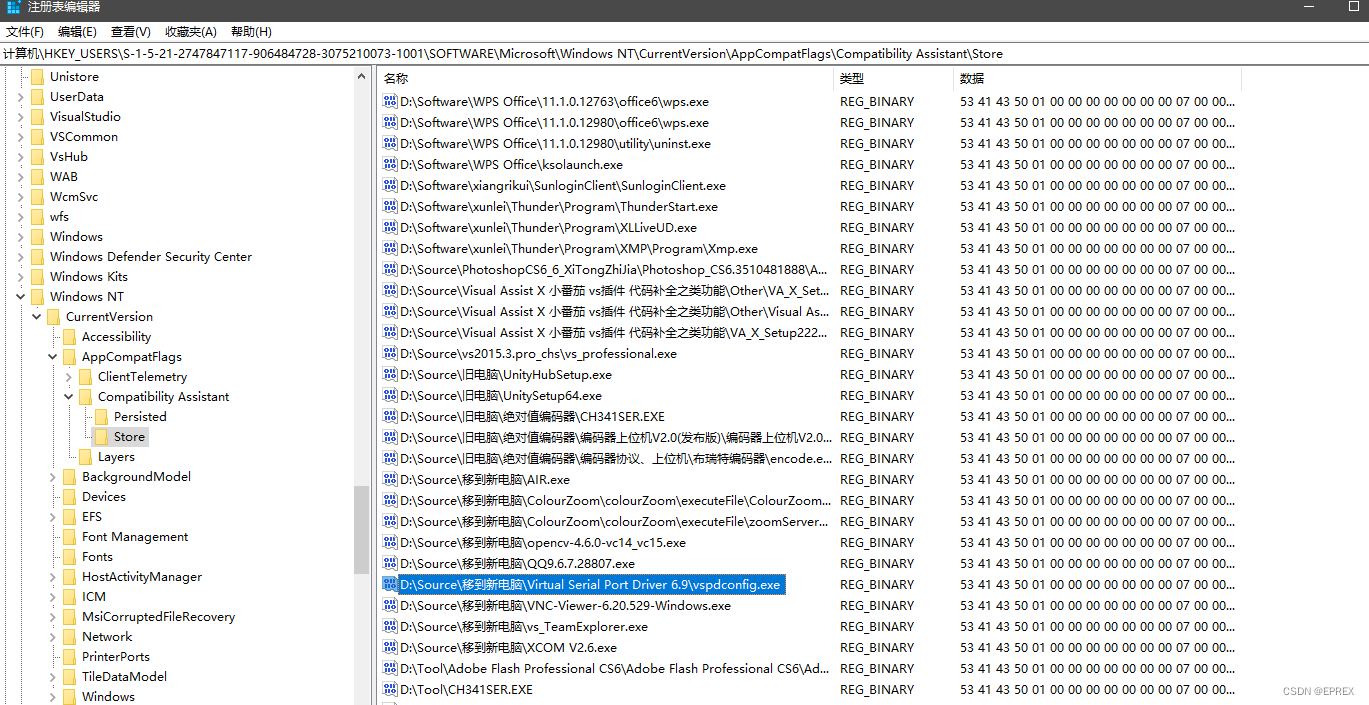Image resolution: width=1369 pixels, height=705 pixels.
Task: Select the opencv-4.6.0-vc14_vc15.exe entry
Action: coord(543,543)
